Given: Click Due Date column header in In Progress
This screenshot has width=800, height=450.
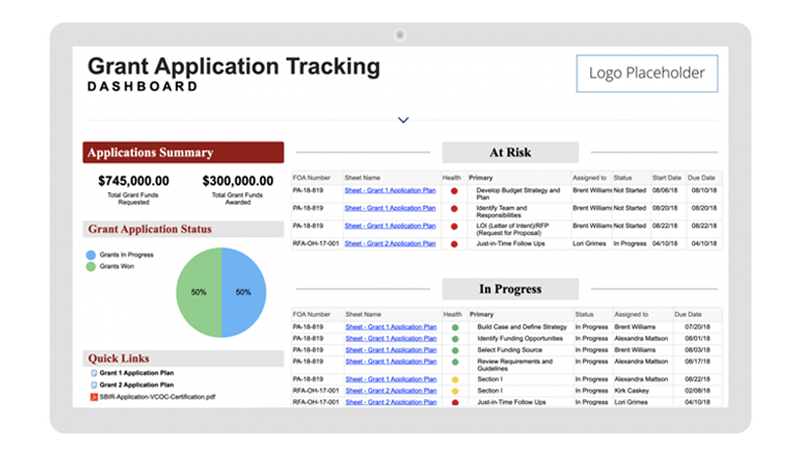Looking at the screenshot, I should [689, 314].
